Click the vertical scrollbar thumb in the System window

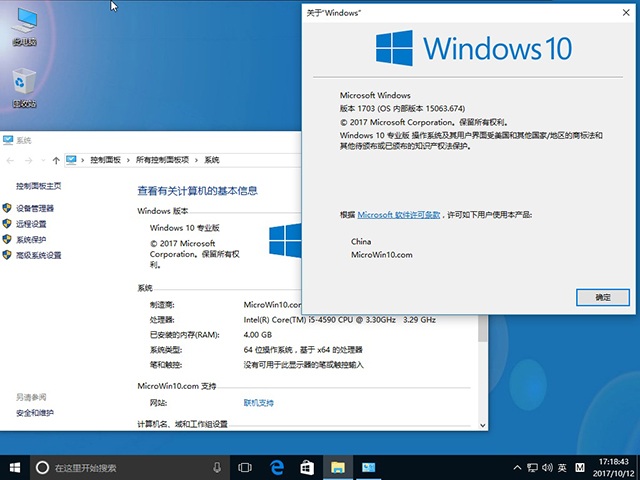[x=482, y=329]
